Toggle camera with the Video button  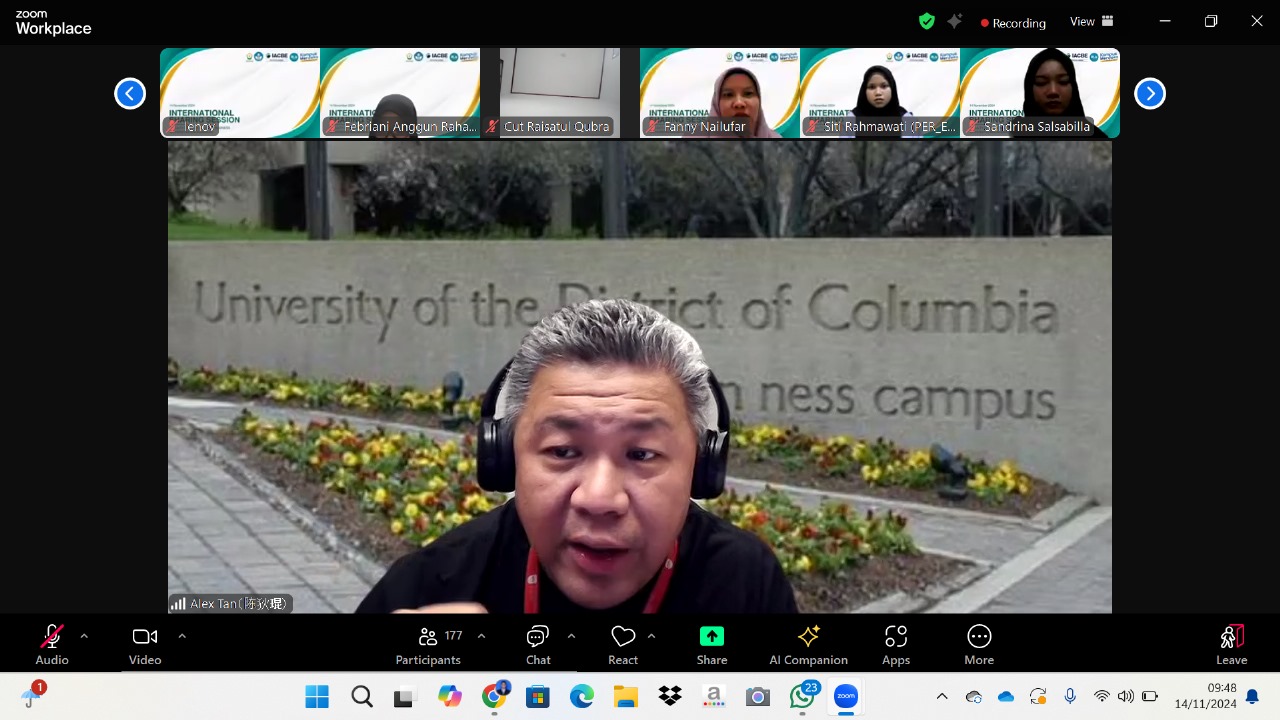pyautogui.click(x=145, y=645)
